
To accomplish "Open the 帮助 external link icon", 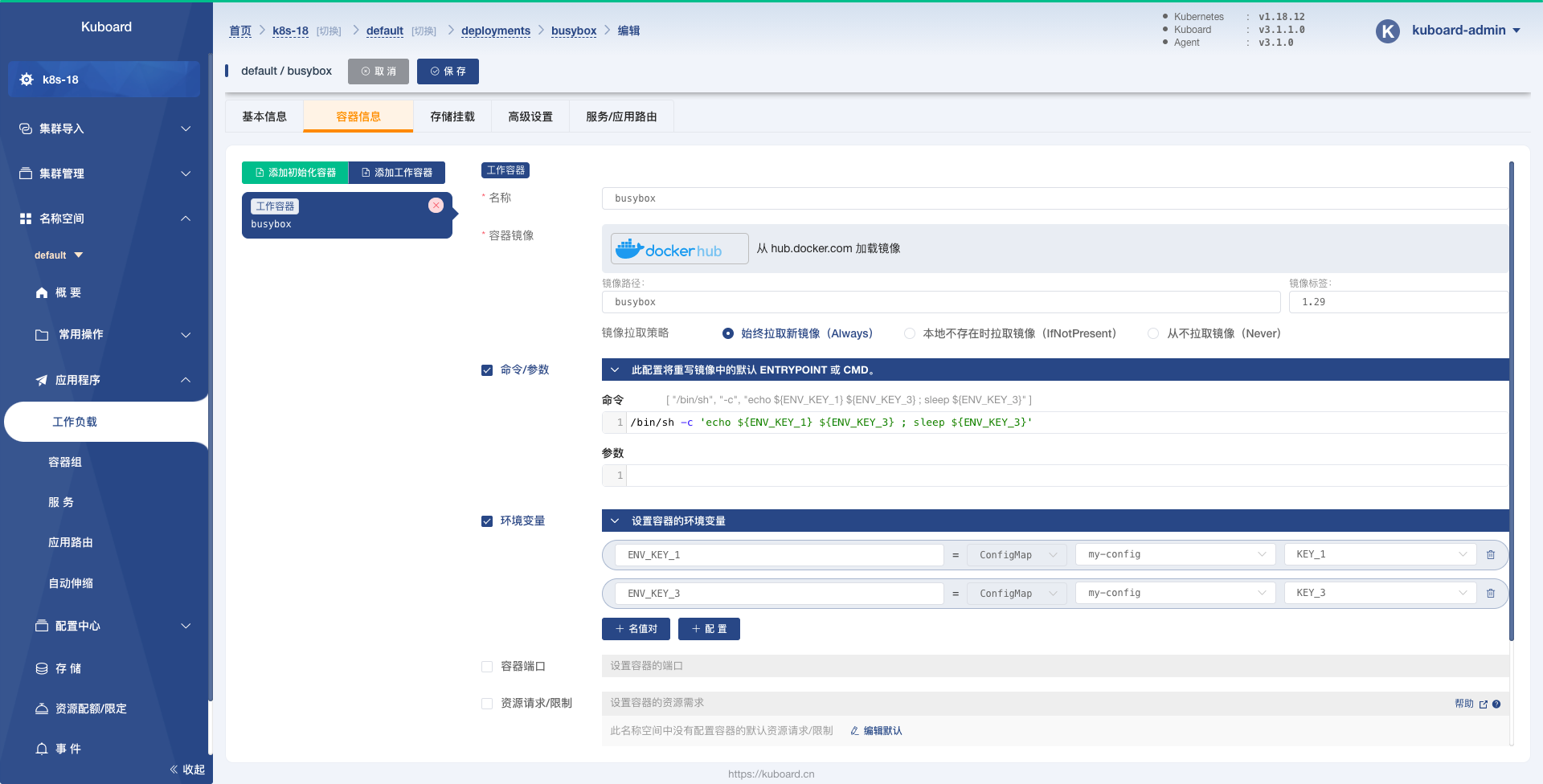I will click(x=1484, y=704).
